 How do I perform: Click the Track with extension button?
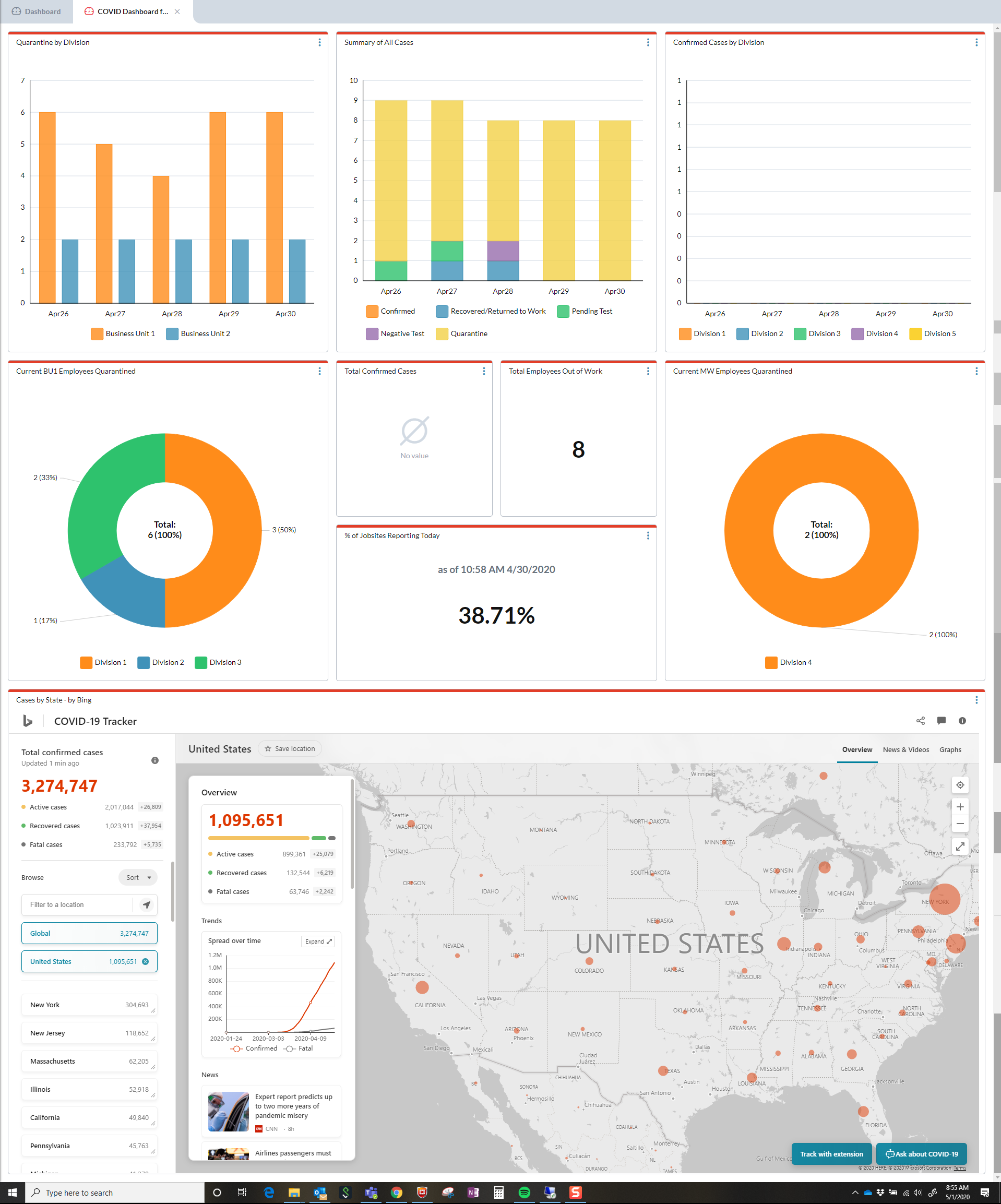click(x=831, y=1153)
